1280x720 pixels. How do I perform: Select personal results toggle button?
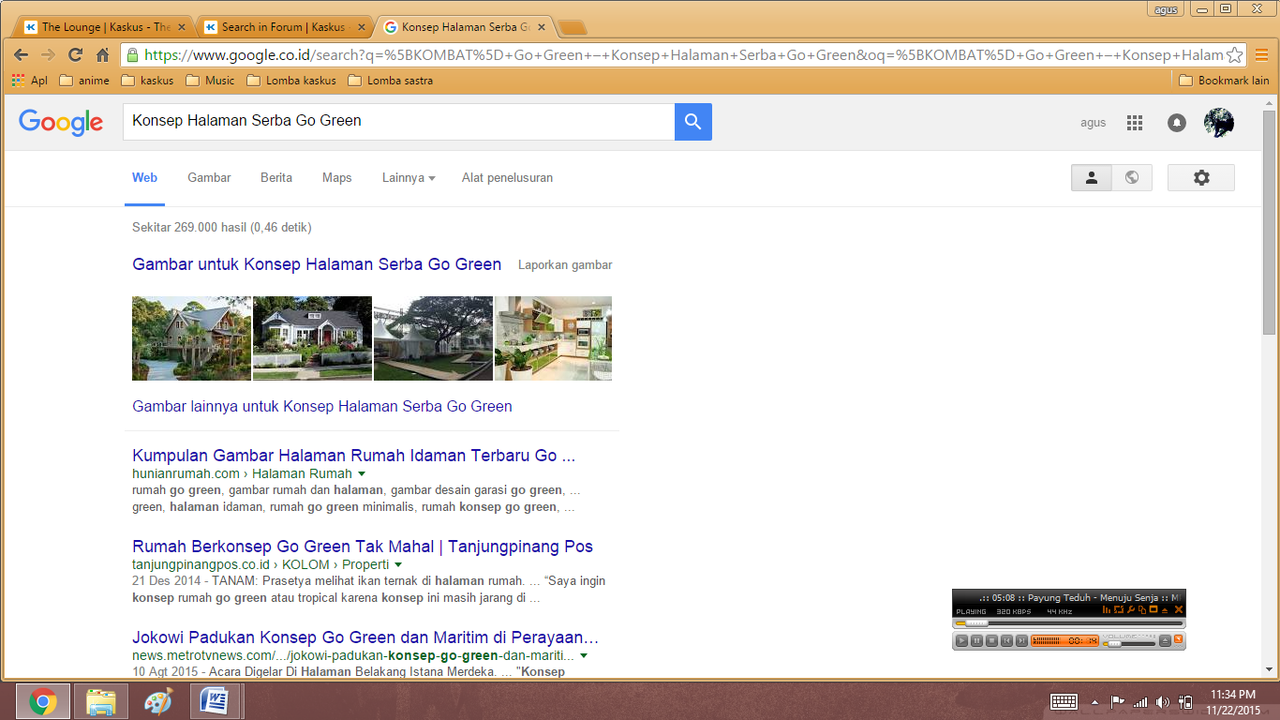click(x=1091, y=177)
